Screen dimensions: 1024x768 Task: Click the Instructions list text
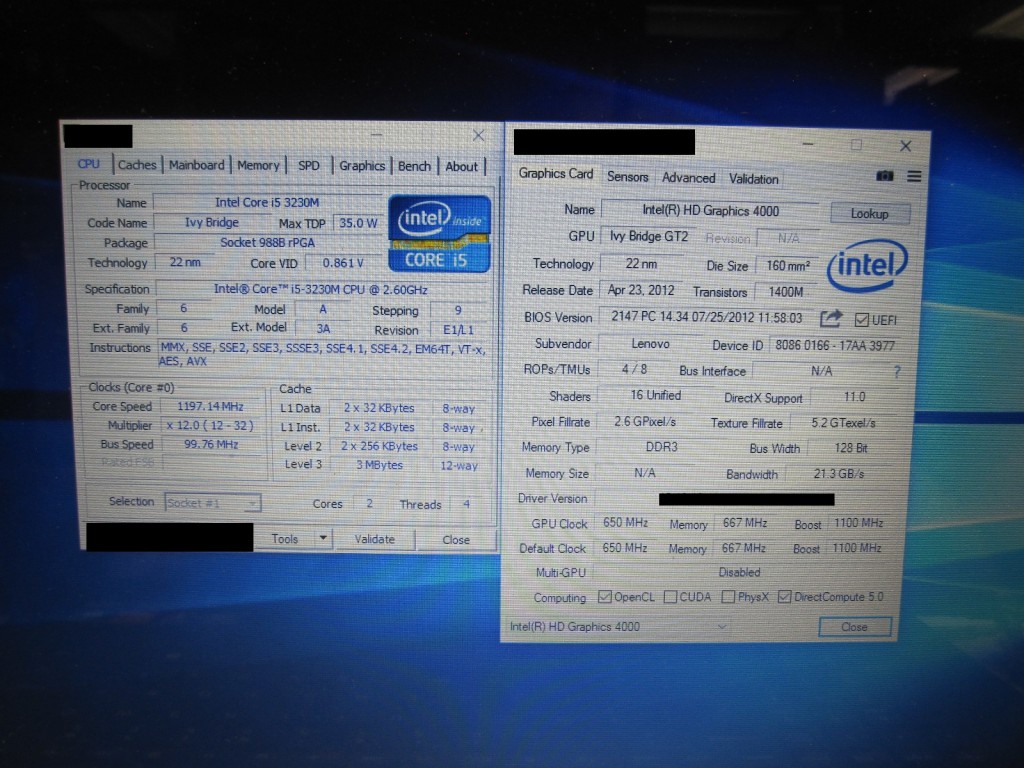[x=322, y=355]
